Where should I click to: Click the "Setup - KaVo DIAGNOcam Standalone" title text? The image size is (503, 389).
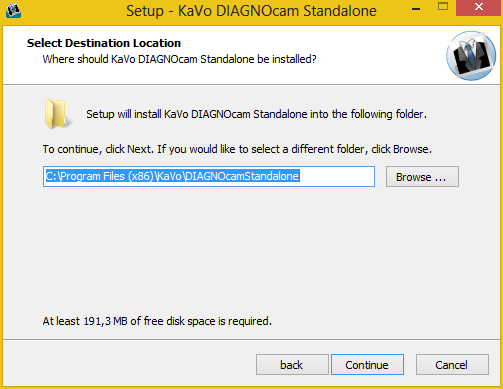point(251,11)
